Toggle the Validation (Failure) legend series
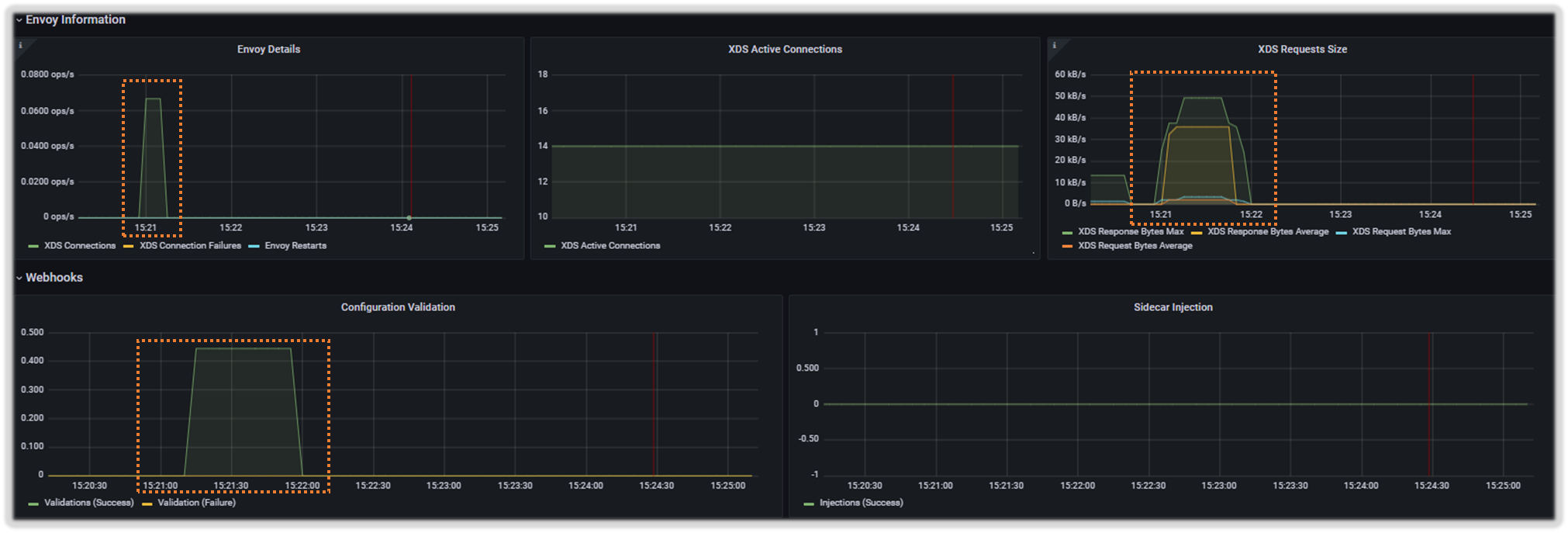Screen dimensions: 1568x533 196,503
